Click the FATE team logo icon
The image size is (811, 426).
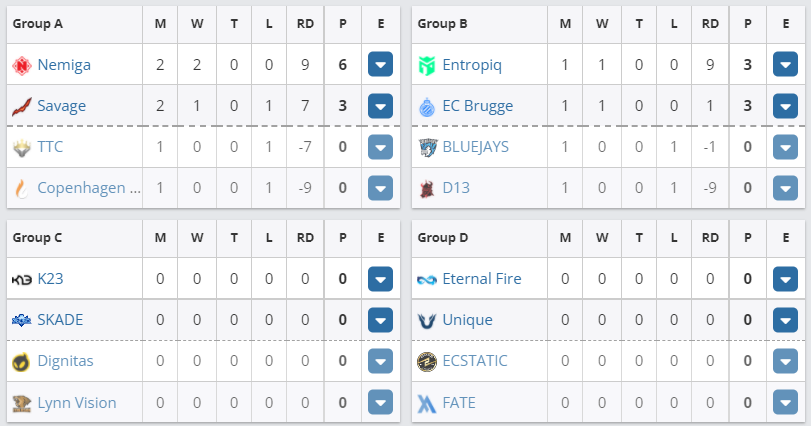tap(428, 404)
